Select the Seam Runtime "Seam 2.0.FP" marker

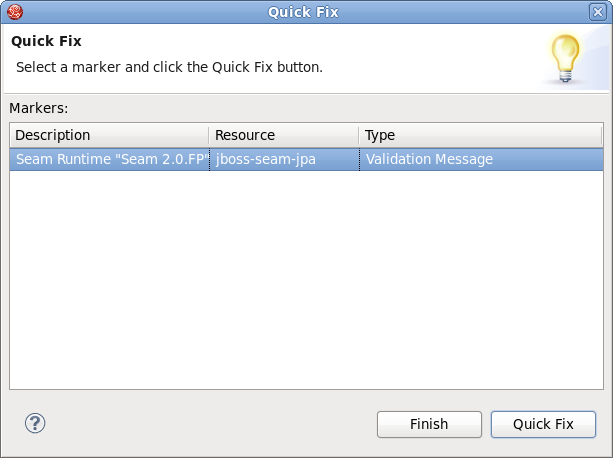(110, 159)
